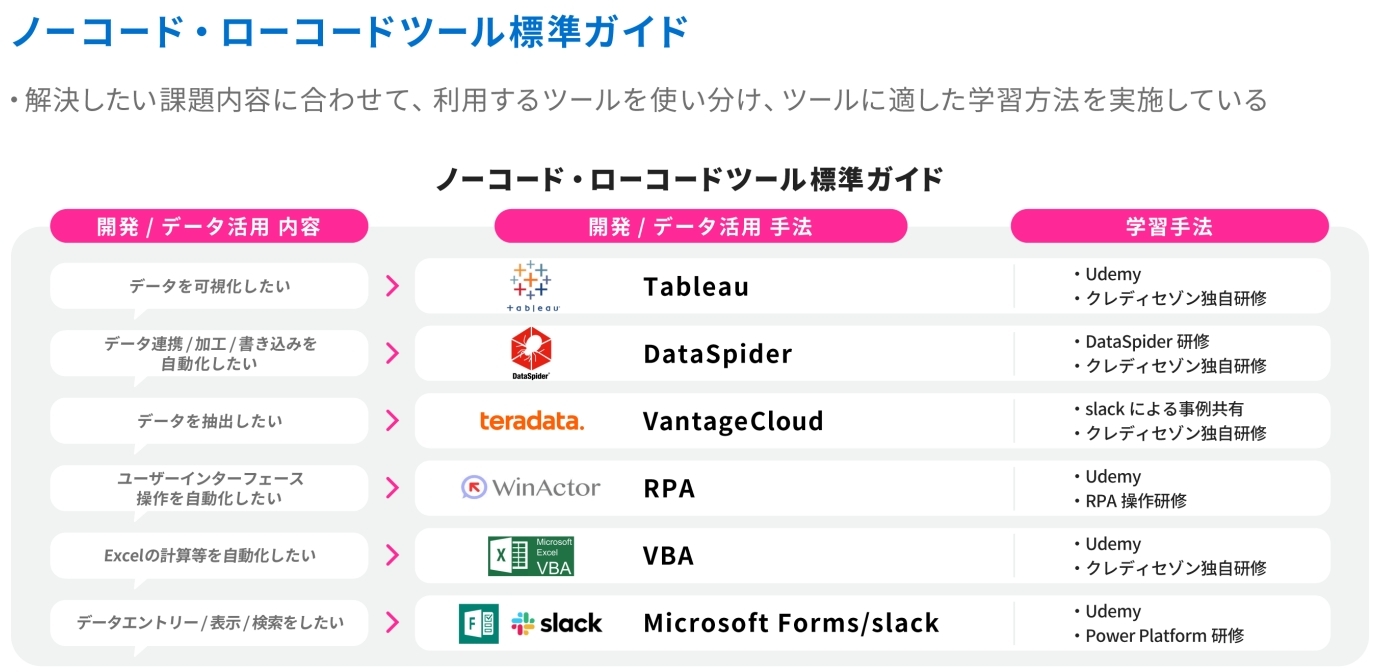Click the blue slide title heading

(349, 32)
